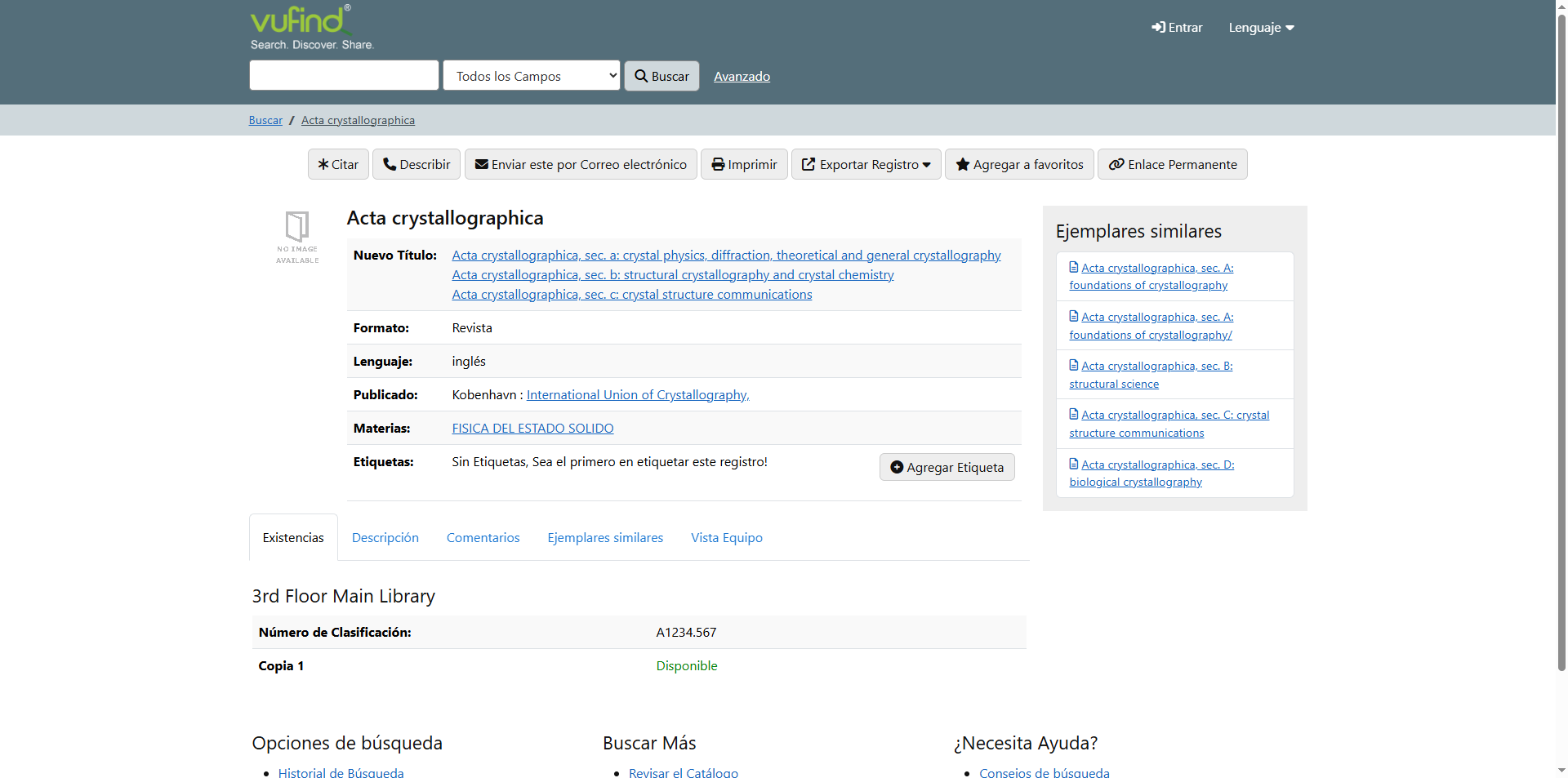Click the No Image Available cover thumbnail
Viewport: 1568px width, 778px height.
(x=297, y=237)
